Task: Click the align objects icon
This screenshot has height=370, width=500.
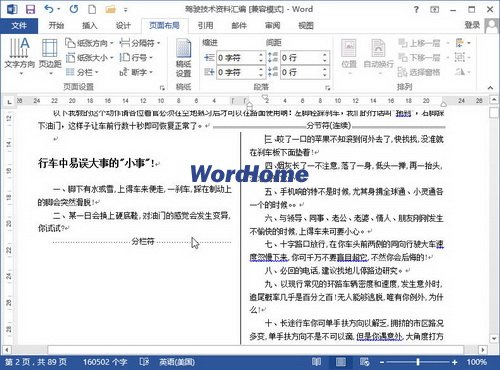Action: coord(460,43)
